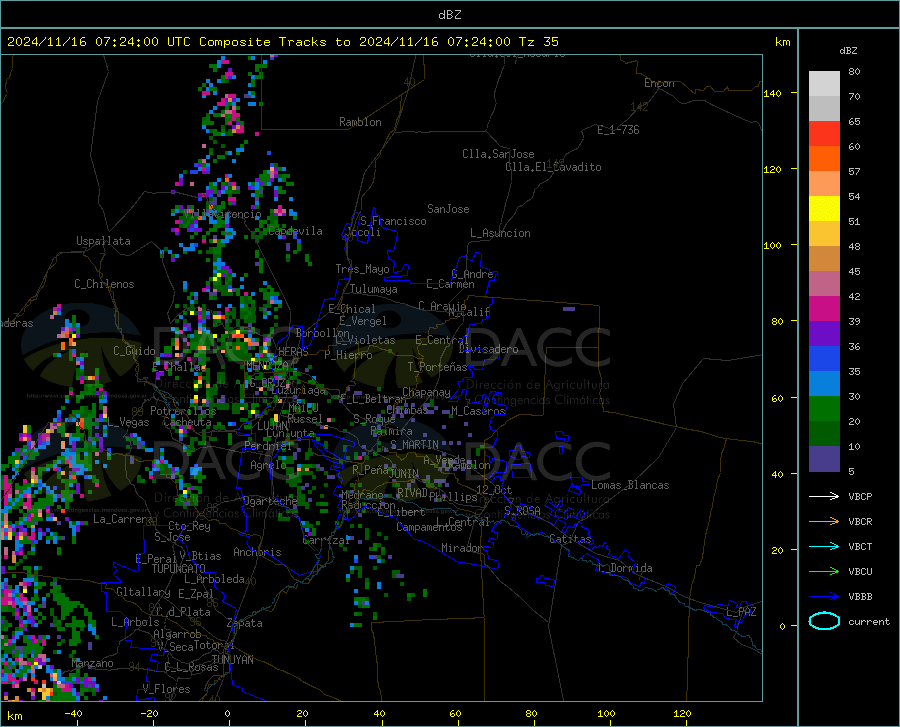Click the 140 km tick on vertical axis
This screenshot has height=727, width=900.
[x=772, y=93]
